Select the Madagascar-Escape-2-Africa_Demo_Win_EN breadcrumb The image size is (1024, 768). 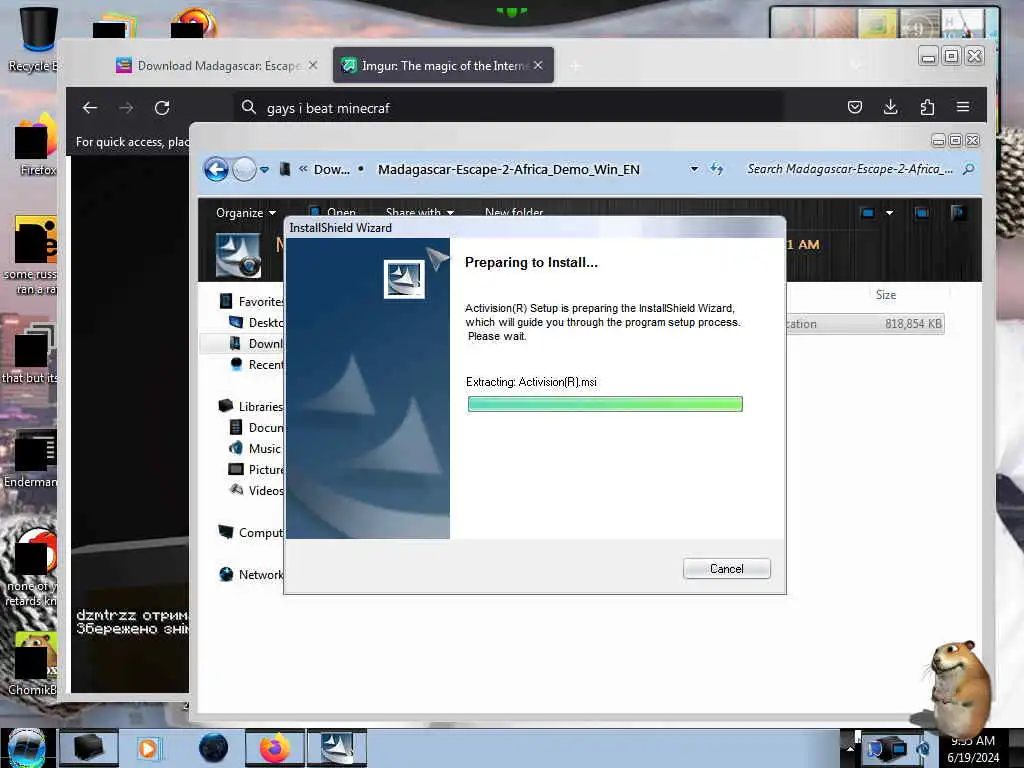[x=509, y=170]
